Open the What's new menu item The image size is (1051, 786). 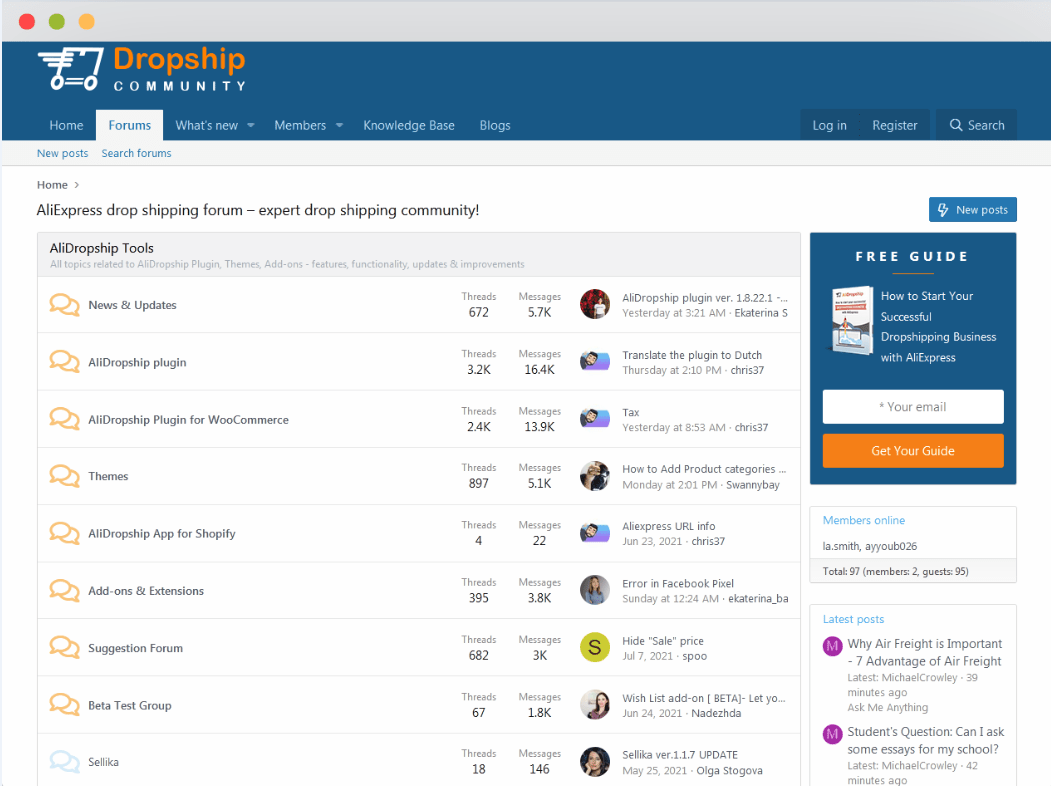206,125
